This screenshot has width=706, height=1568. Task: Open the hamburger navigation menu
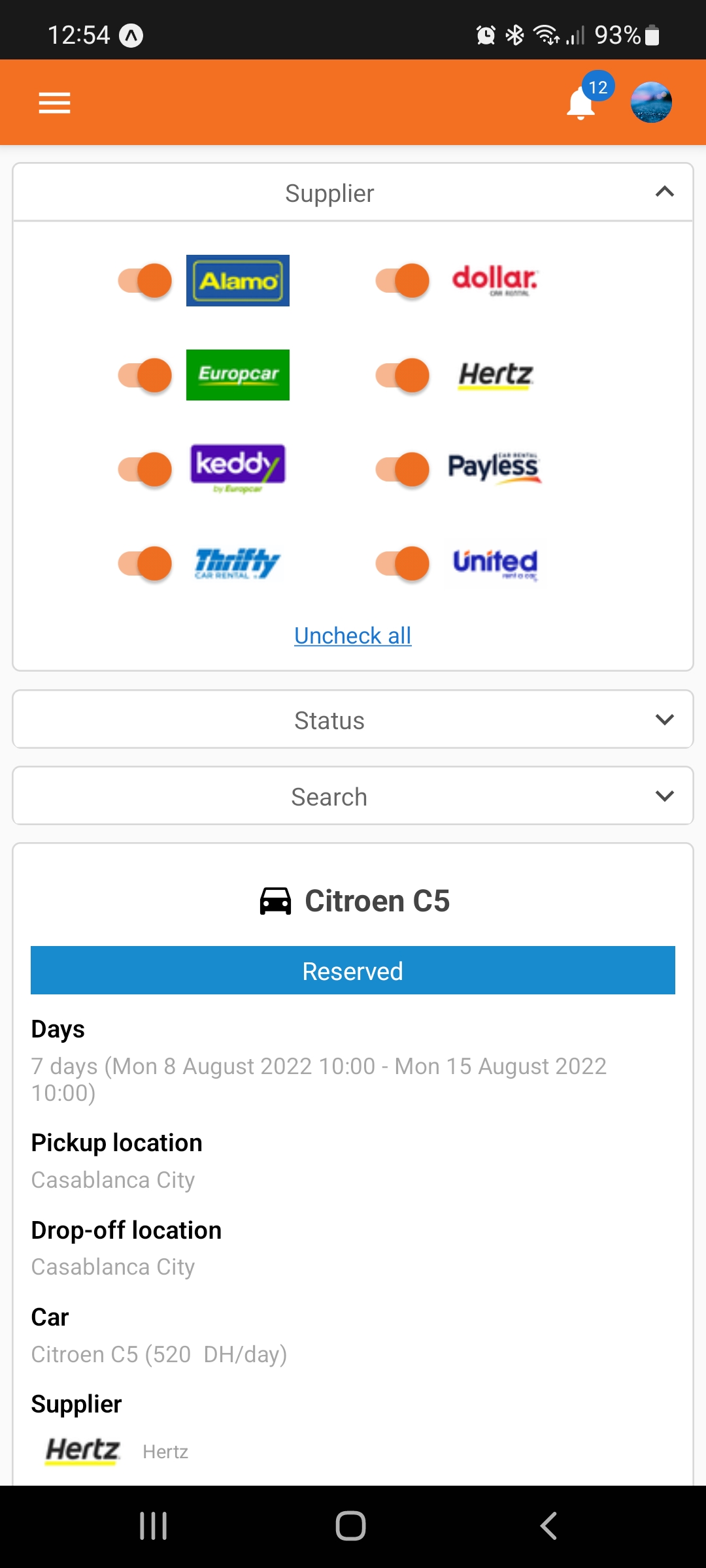point(54,103)
